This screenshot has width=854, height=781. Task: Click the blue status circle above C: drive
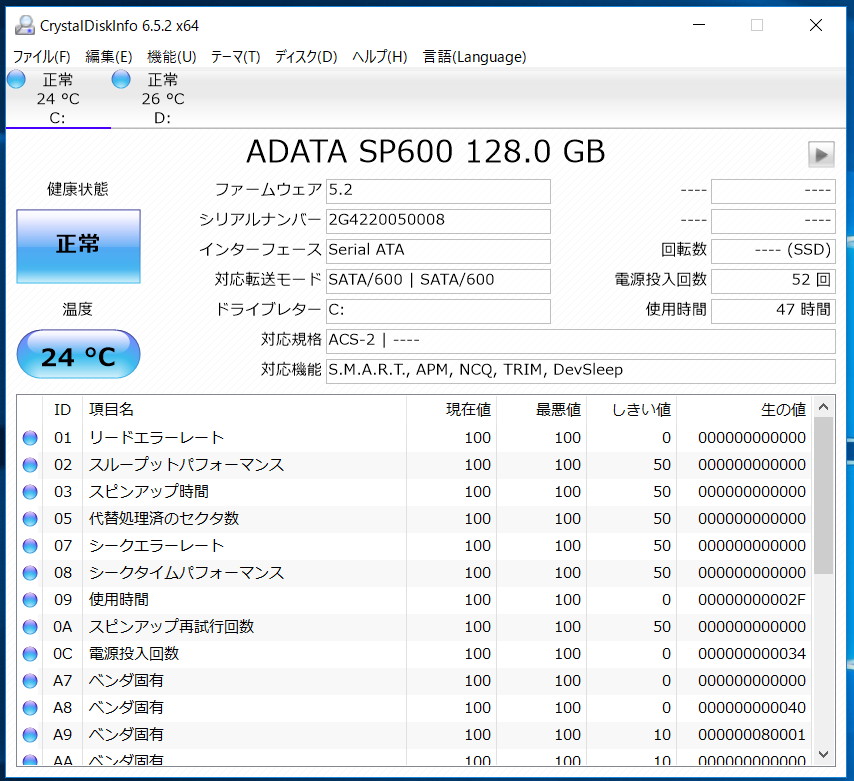click(16, 80)
